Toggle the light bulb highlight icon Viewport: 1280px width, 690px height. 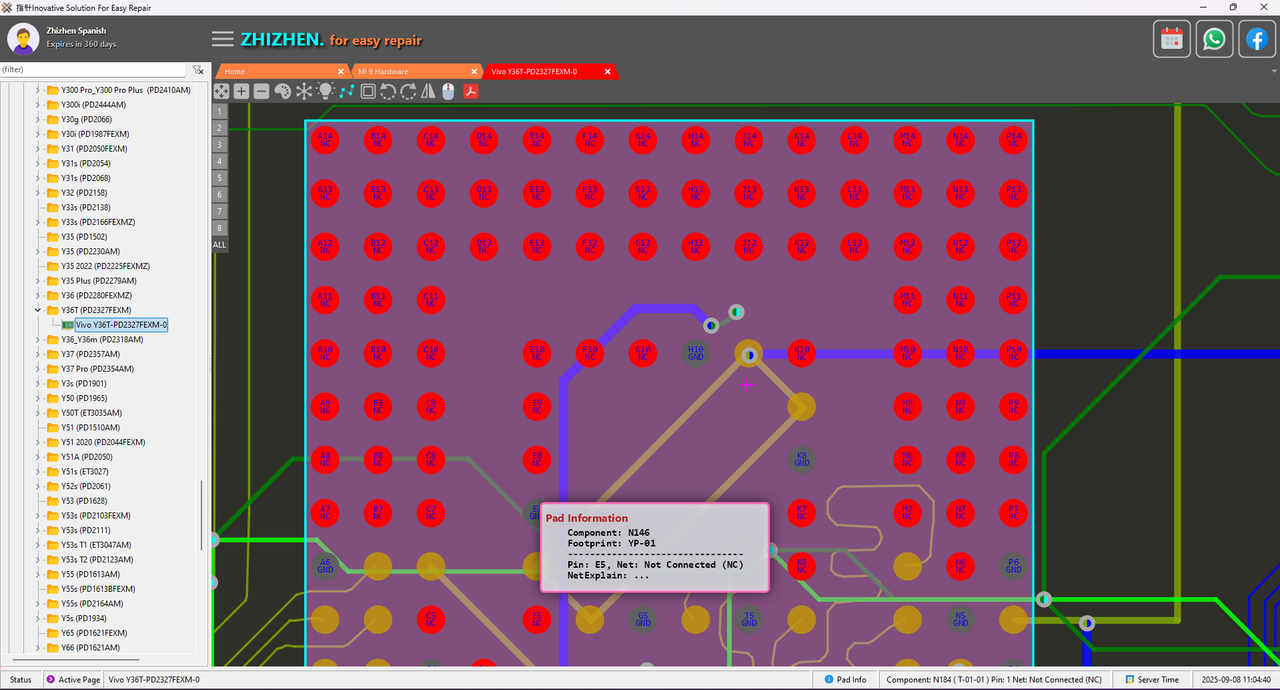(325, 91)
